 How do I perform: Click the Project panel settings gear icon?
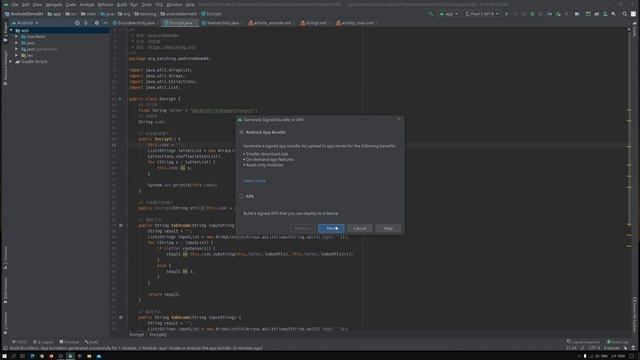(97, 23)
